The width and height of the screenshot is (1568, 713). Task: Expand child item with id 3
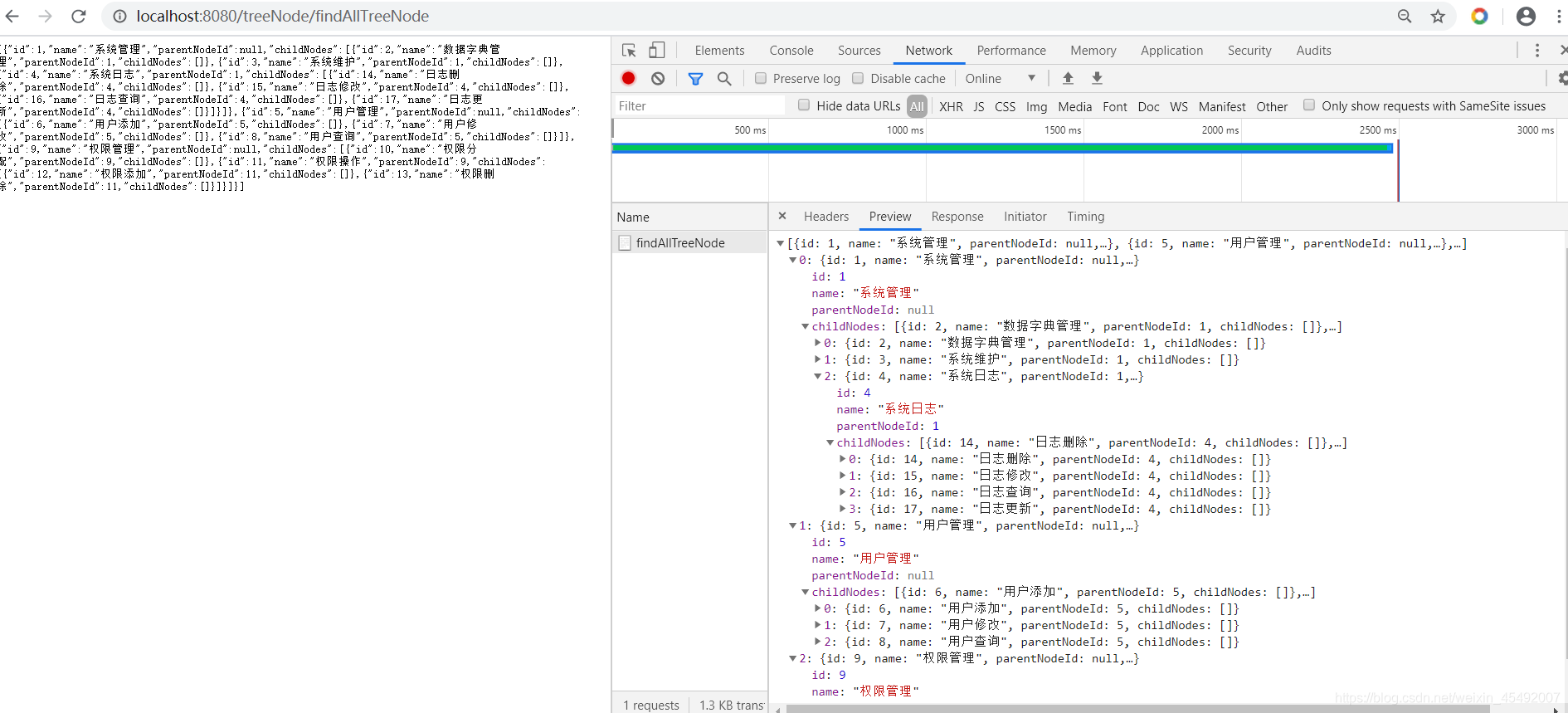817,359
